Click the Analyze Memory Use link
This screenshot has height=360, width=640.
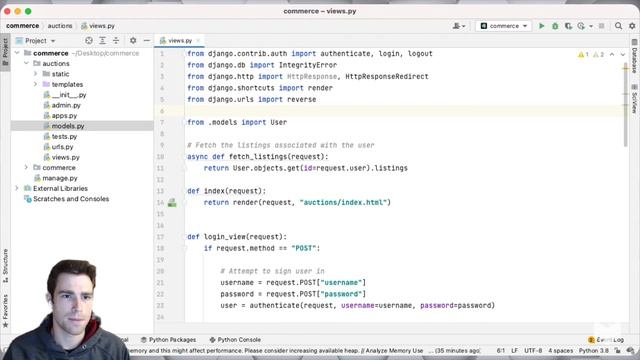[x=394, y=351]
